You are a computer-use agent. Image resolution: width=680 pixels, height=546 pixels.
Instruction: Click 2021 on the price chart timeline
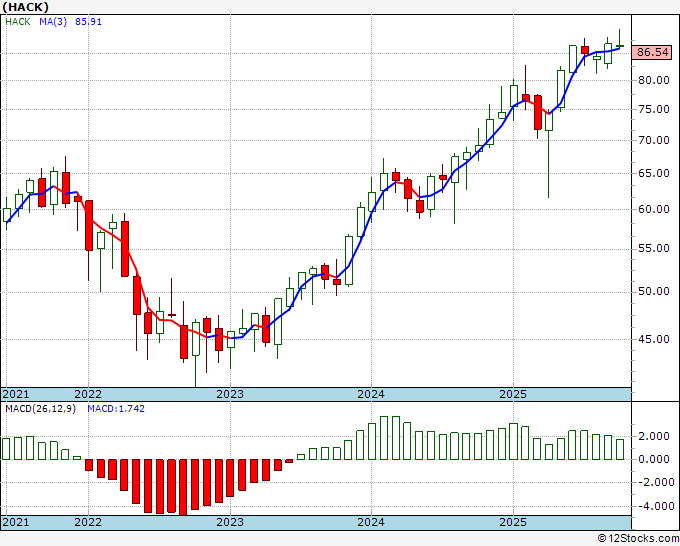tap(16, 394)
